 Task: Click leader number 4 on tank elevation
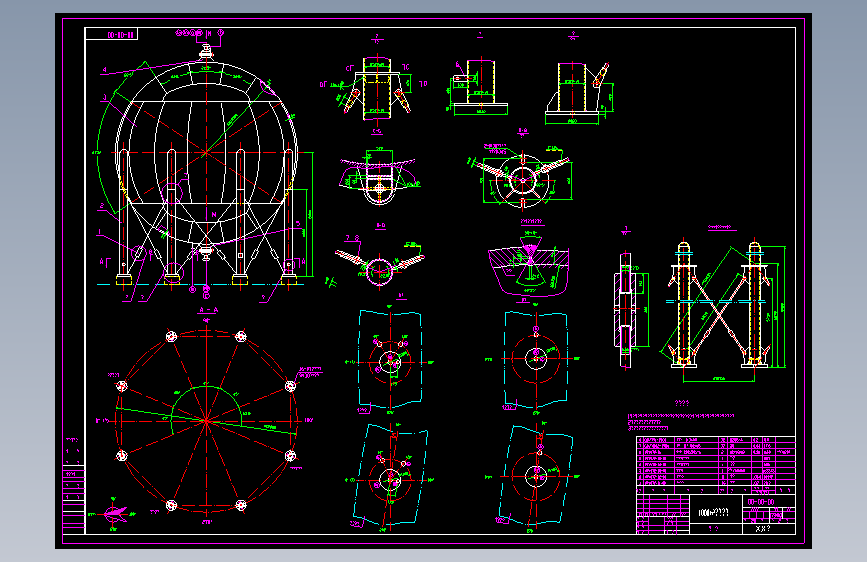click(x=105, y=70)
